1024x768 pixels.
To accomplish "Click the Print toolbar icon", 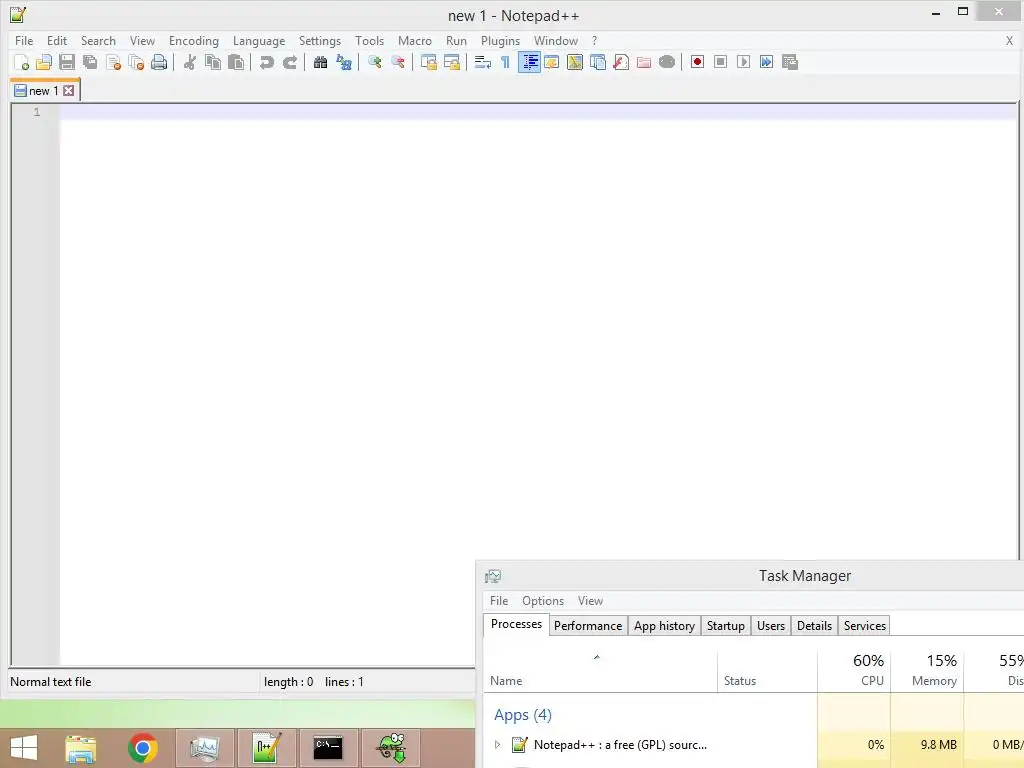I will (159, 62).
